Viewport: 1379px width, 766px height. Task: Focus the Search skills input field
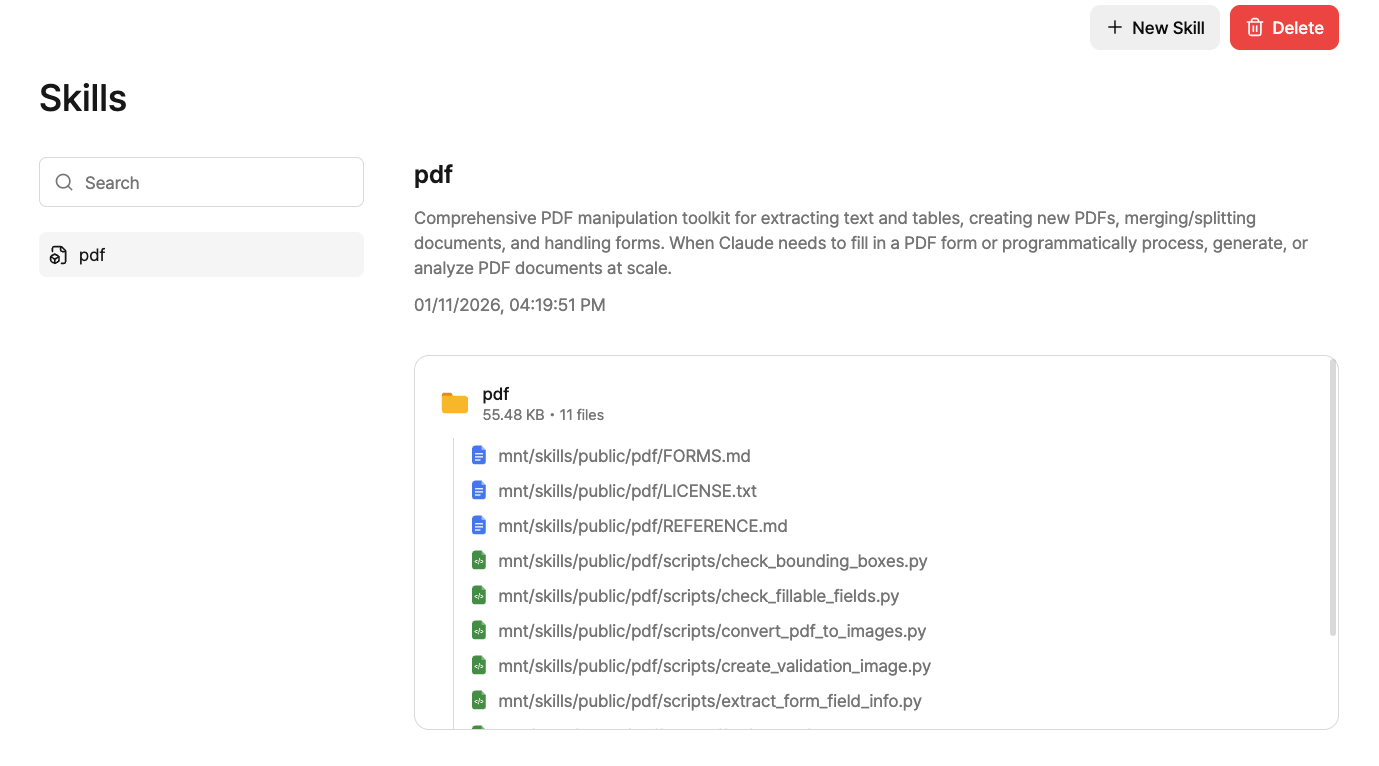[201, 182]
